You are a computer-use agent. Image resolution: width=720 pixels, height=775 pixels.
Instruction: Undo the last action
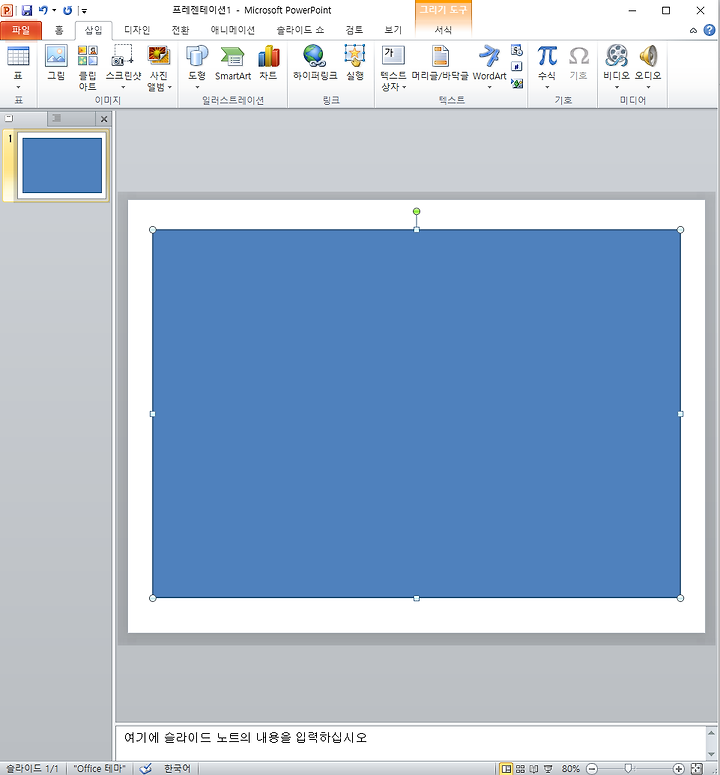click(x=43, y=10)
